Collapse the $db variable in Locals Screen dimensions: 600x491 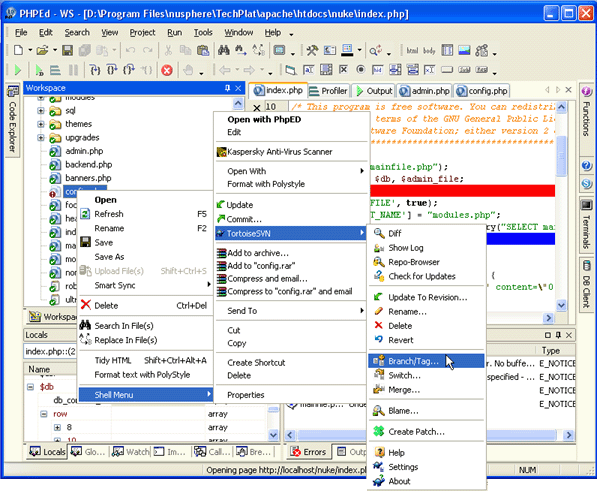pos(30,387)
